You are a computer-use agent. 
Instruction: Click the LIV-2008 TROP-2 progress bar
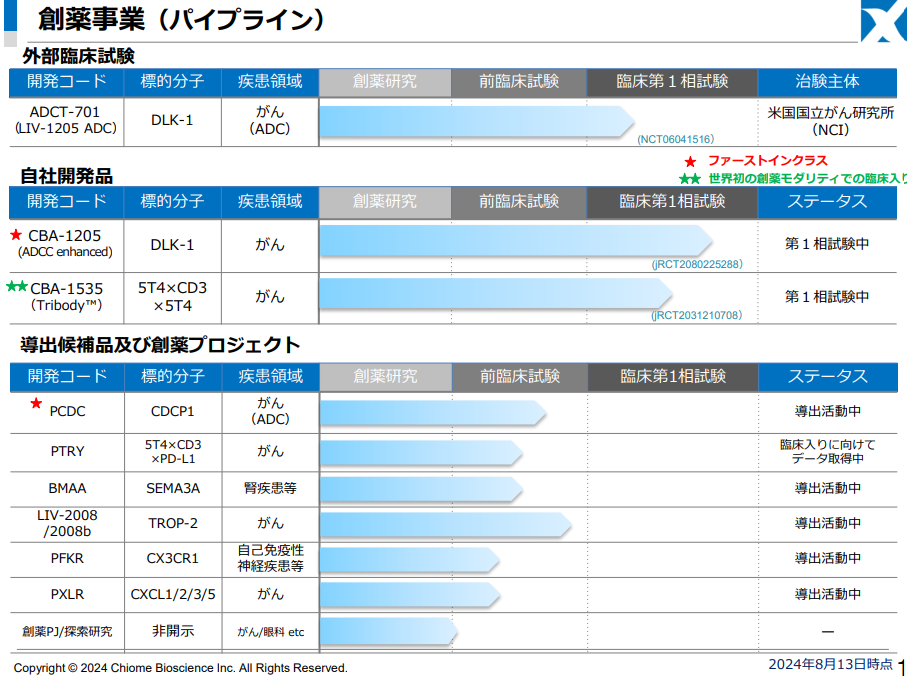pyautogui.click(x=445, y=523)
